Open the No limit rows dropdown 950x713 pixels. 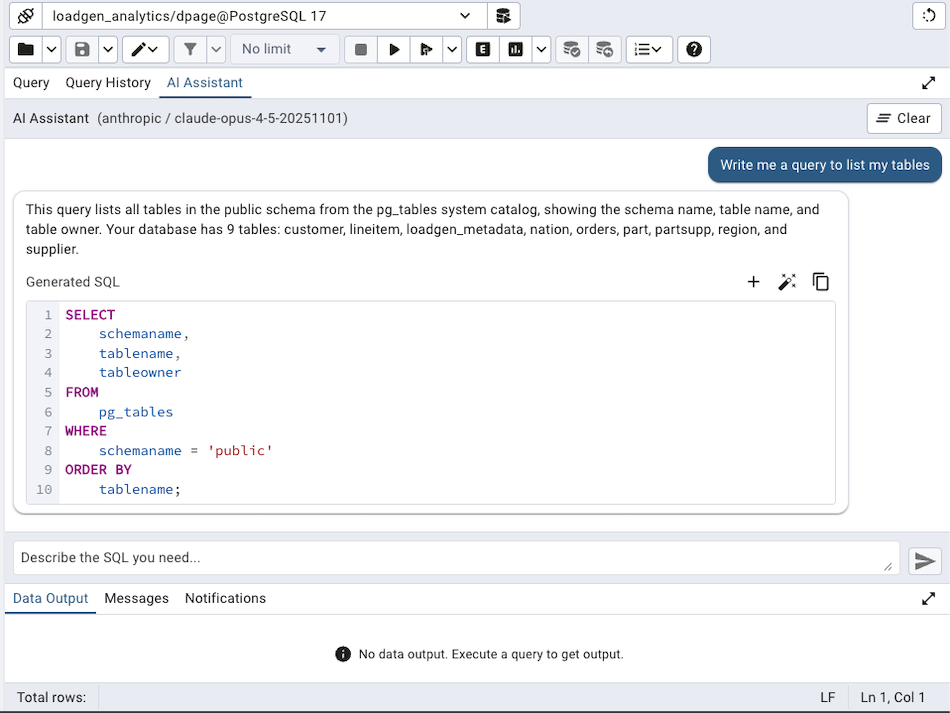[284, 49]
